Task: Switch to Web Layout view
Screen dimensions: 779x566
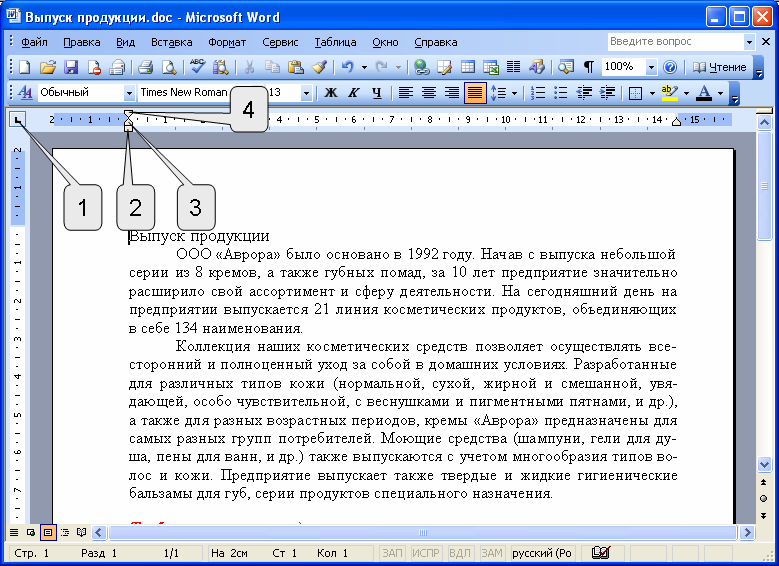Action: pos(31,533)
